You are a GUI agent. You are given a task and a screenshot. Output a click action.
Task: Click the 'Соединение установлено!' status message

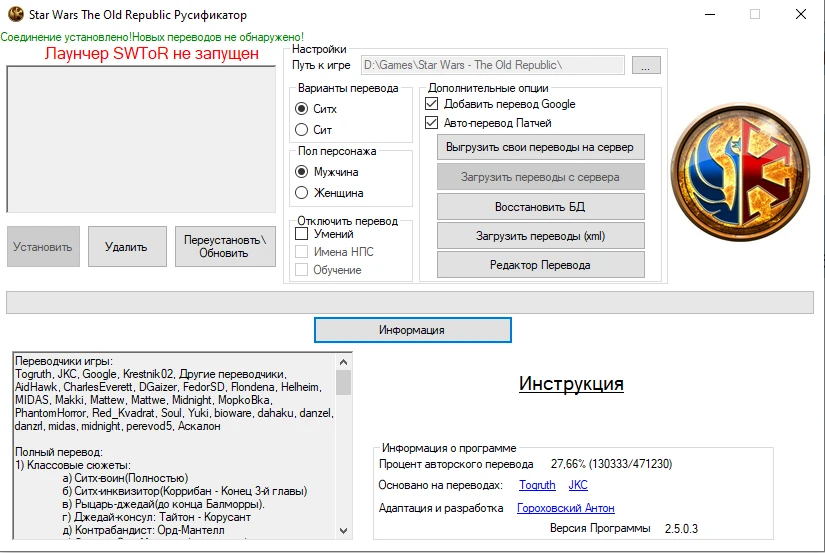tap(66, 37)
